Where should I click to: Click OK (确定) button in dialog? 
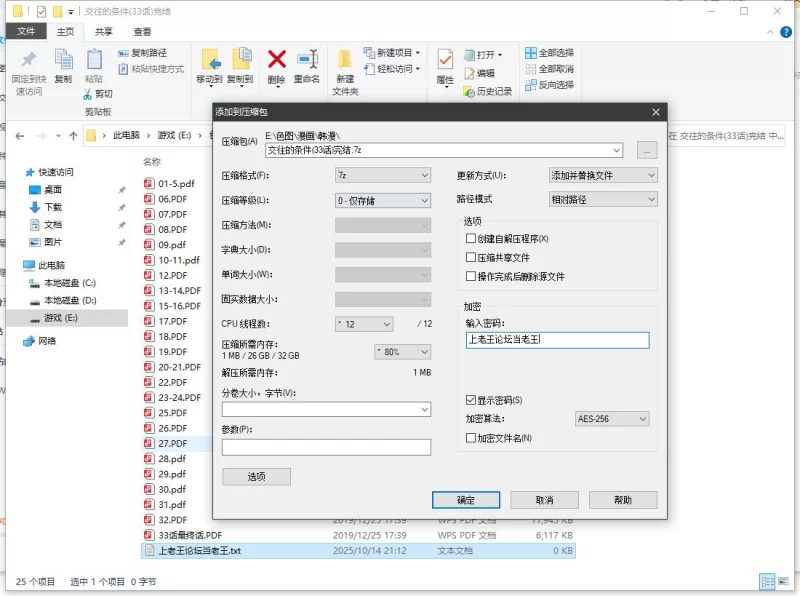tap(466, 500)
